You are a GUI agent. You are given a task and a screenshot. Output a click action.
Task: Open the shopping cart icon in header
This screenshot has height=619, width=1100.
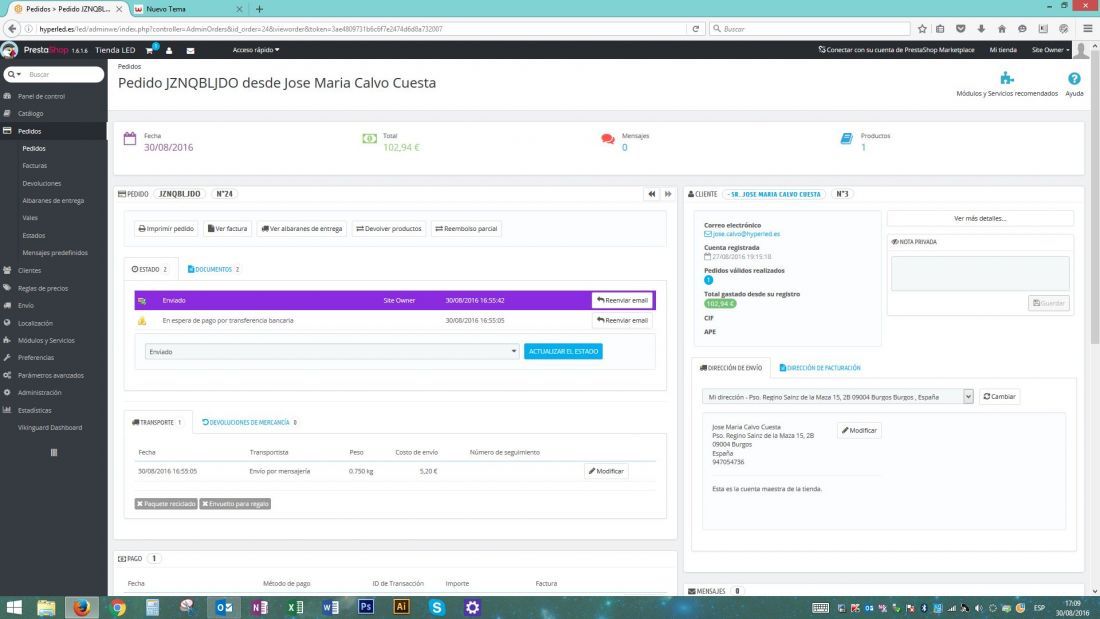click(x=149, y=50)
